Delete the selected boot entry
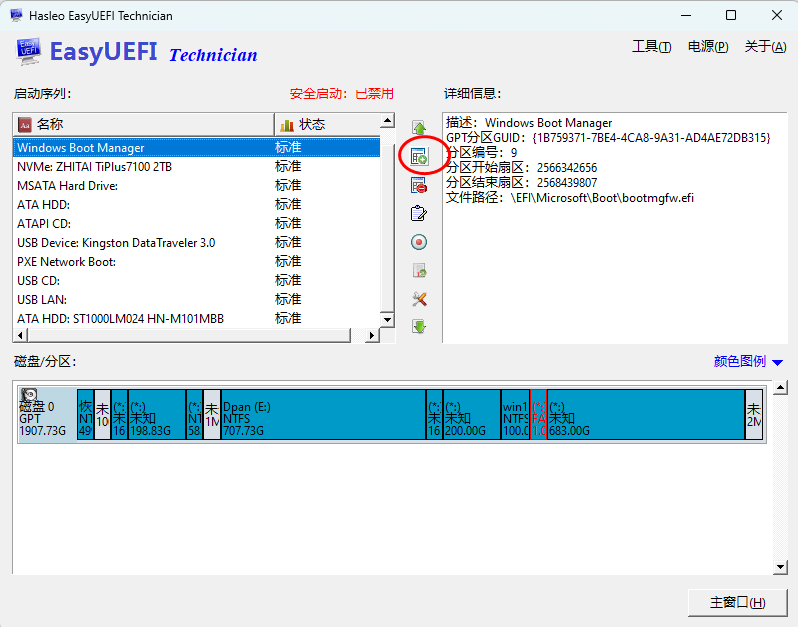The image size is (798, 627). (419, 185)
